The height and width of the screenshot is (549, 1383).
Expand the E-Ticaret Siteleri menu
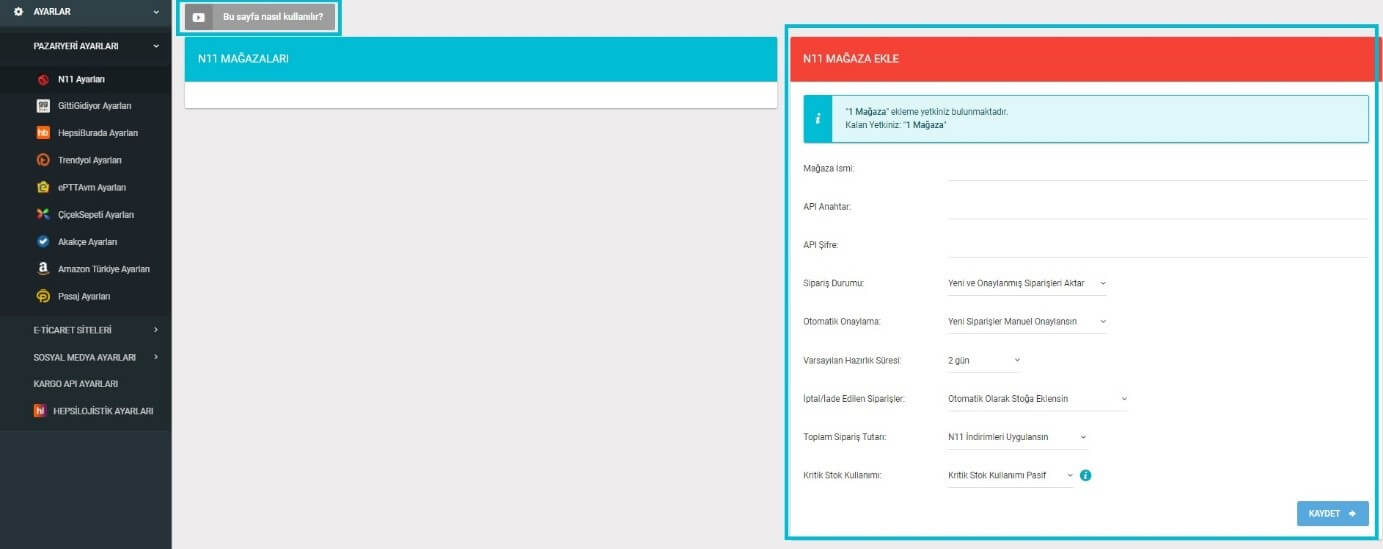tap(86, 330)
